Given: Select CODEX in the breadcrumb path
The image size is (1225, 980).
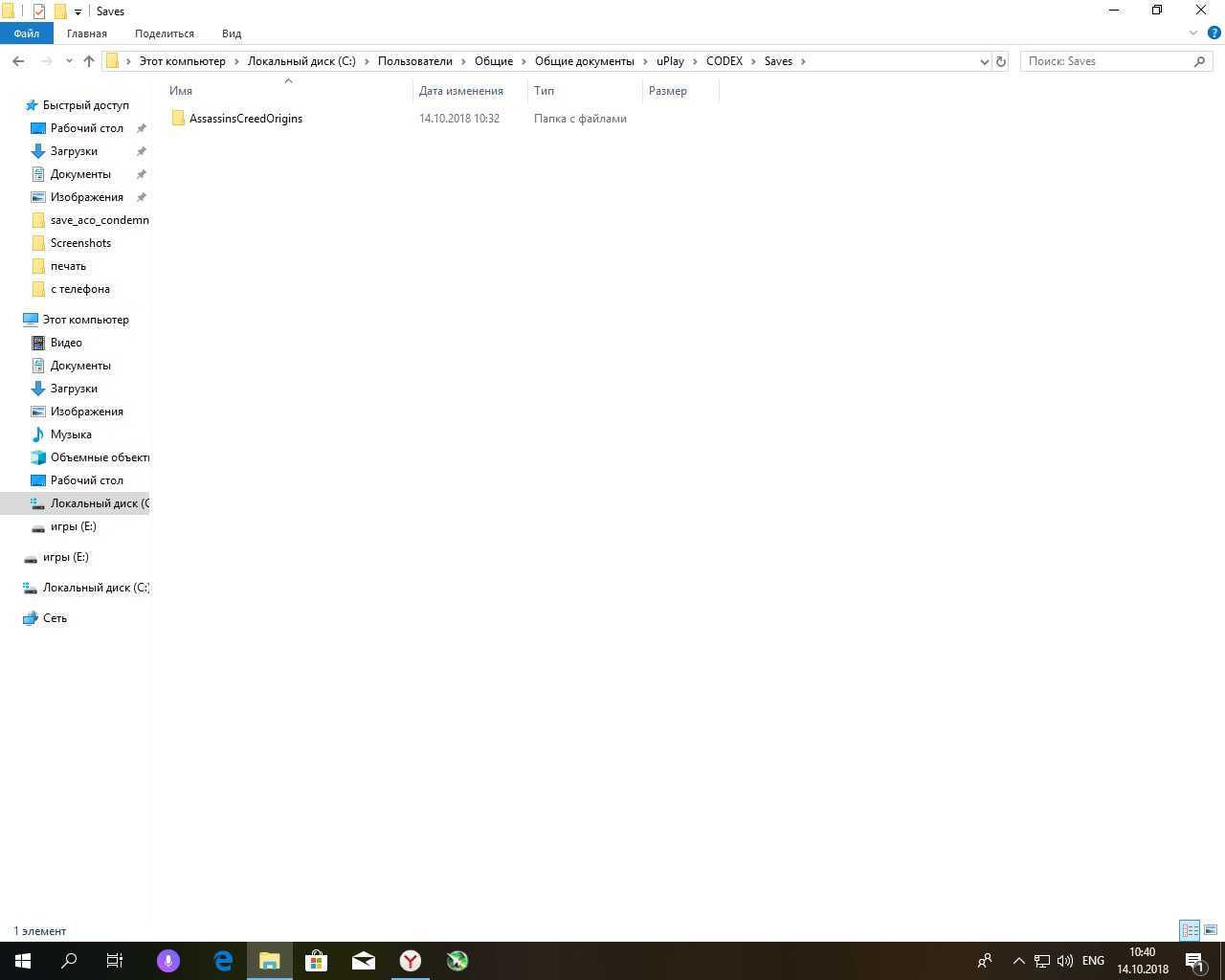Looking at the screenshot, I should point(724,61).
